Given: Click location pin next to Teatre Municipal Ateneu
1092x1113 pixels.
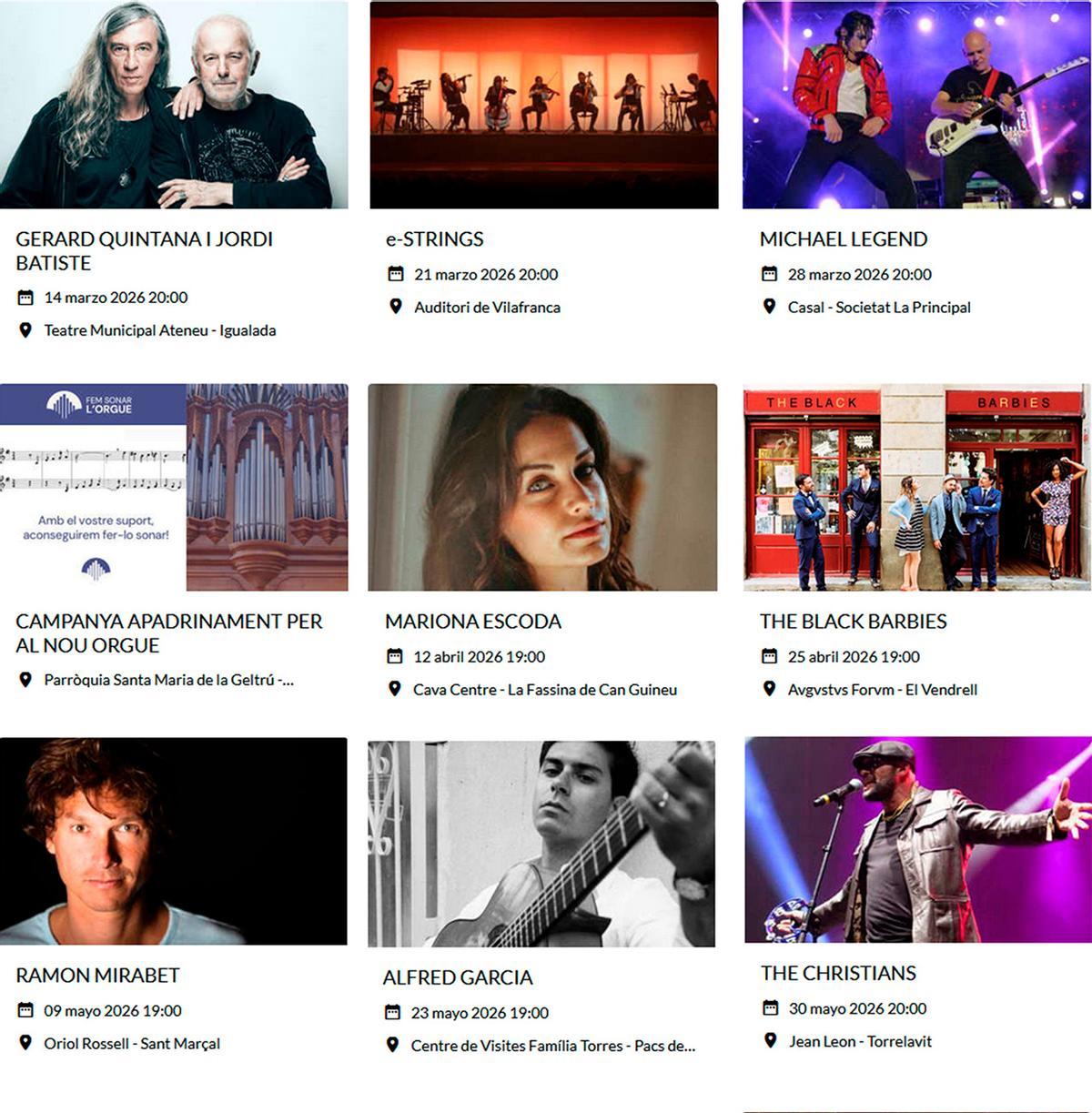Looking at the screenshot, I should [25, 330].
